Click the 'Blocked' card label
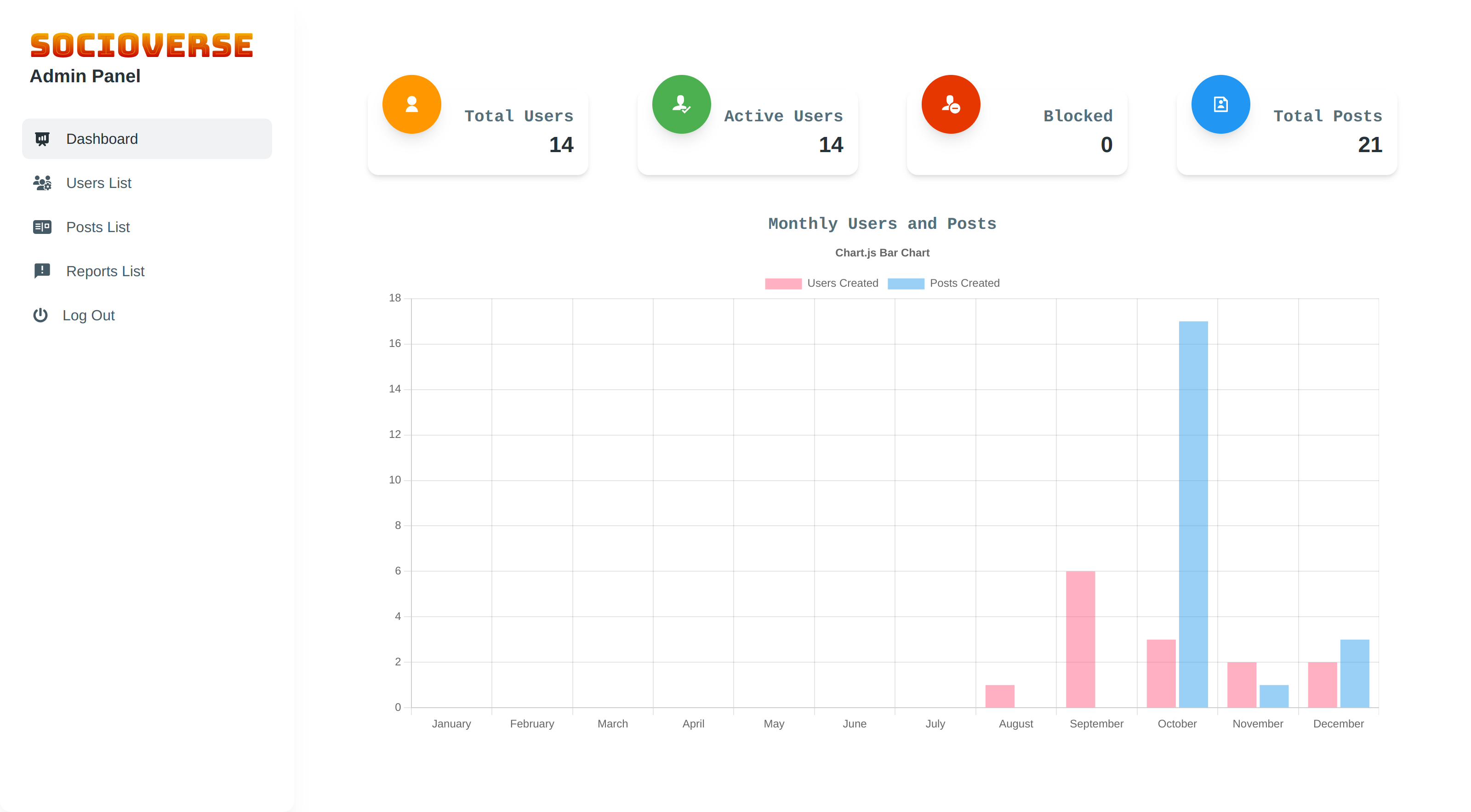1471x812 pixels. pyautogui.click(x=1078, y=116)
